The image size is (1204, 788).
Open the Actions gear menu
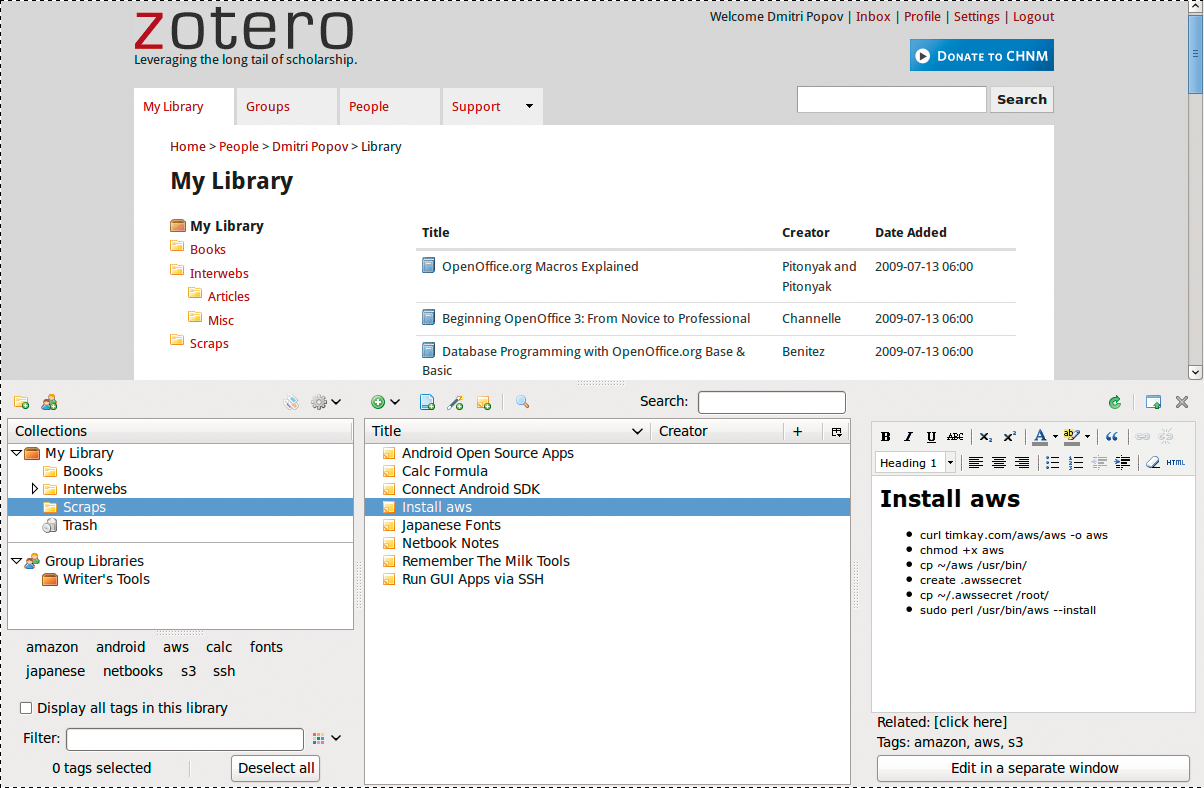pyautogui.click(x=325, y=402)
